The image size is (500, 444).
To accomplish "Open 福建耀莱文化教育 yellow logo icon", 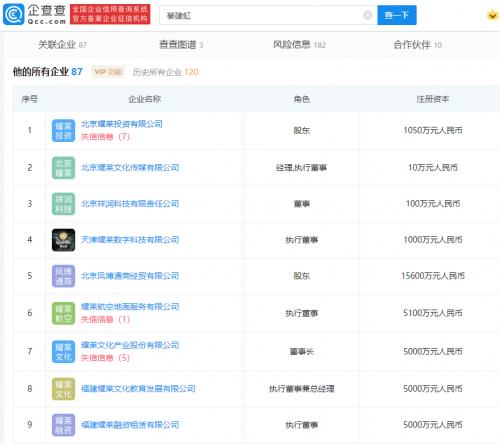I will coord(63,389).
